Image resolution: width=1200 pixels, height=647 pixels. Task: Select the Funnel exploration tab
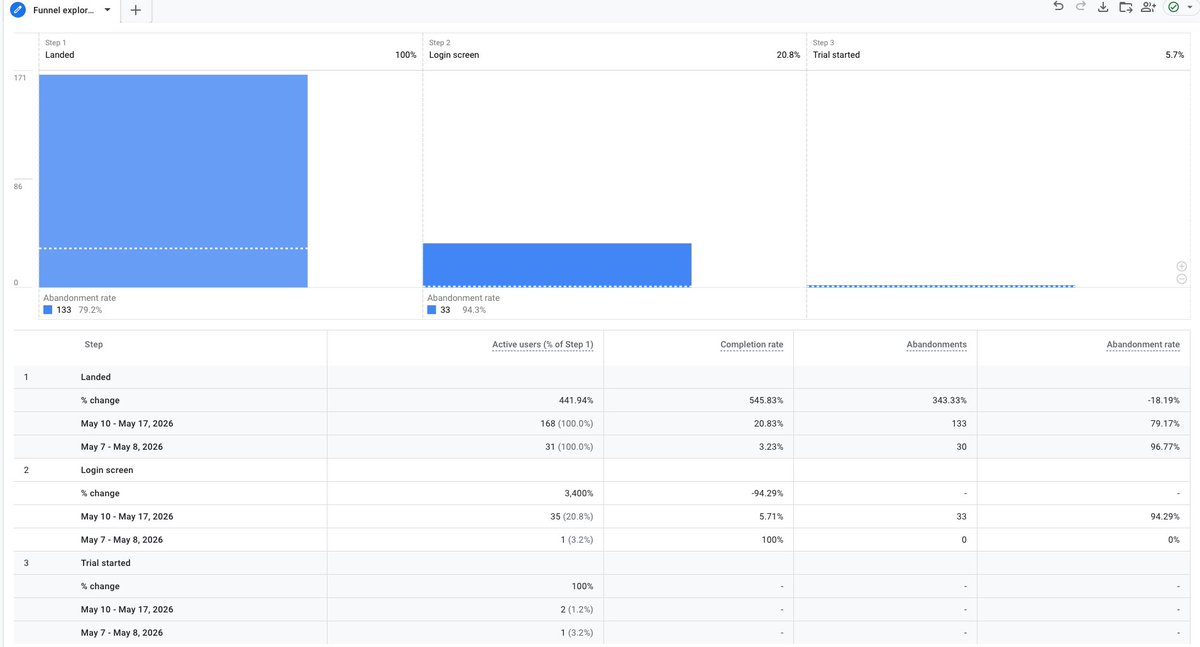coord(65,10)
